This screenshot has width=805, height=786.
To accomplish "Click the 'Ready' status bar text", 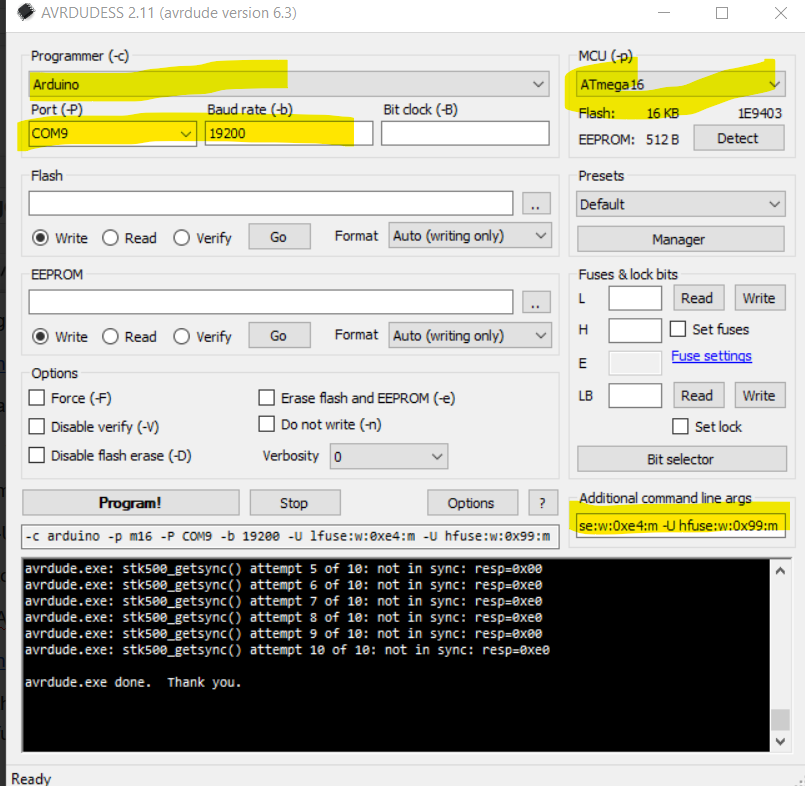I will (x=31, y=778).
